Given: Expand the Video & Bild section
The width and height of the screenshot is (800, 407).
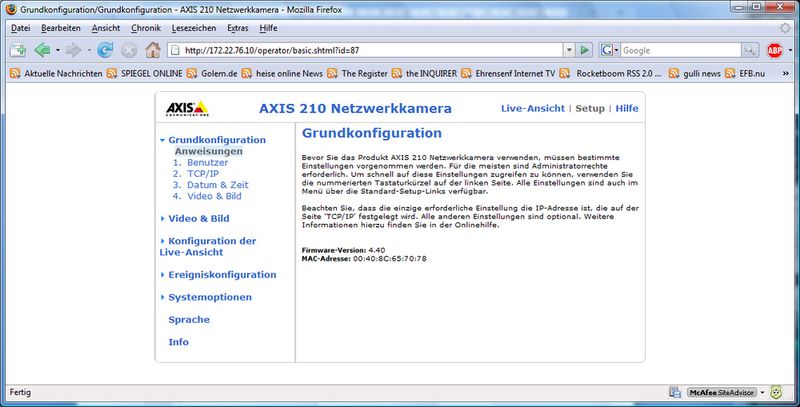Looking at the screenshot, I should coord(162,218).
